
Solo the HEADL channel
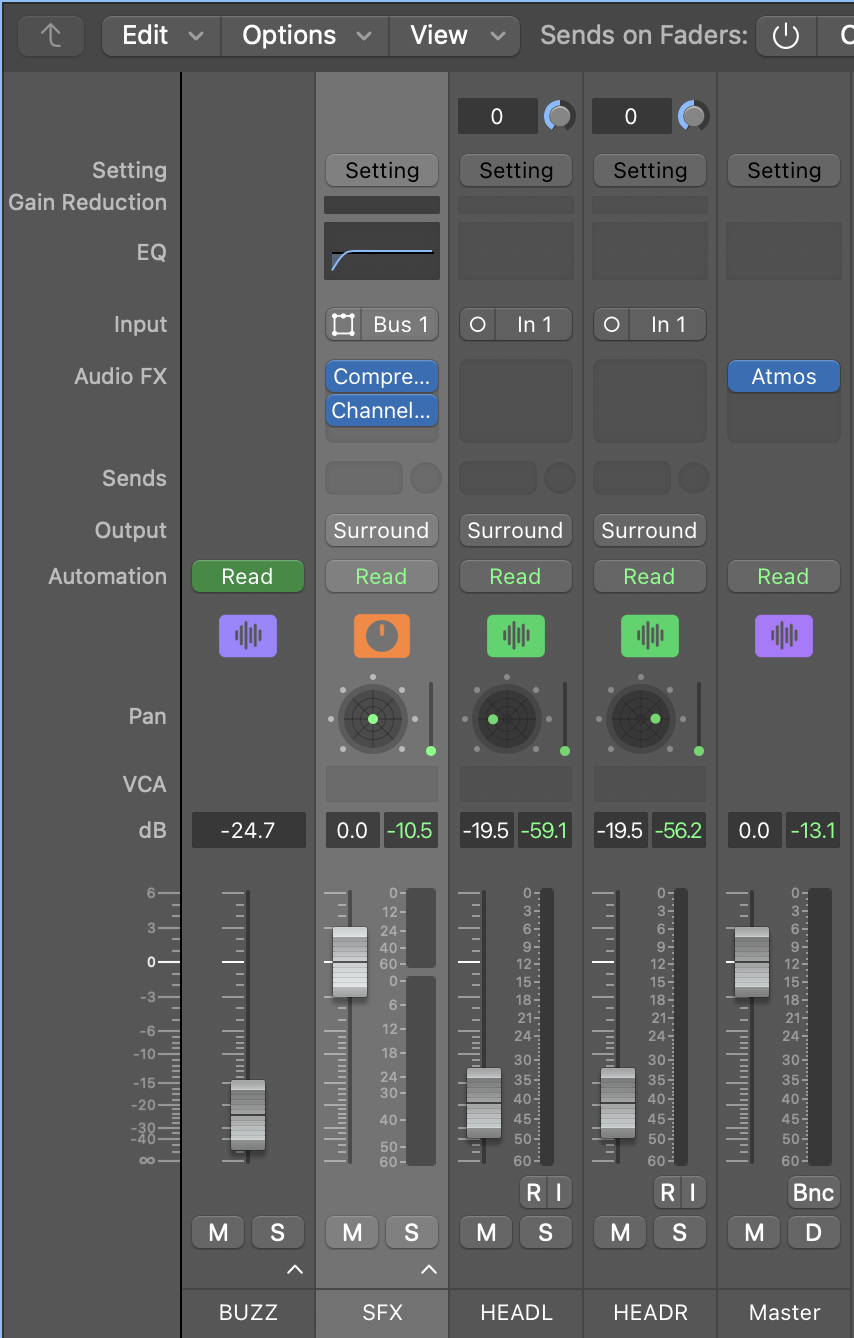(x=546, y=1233)
